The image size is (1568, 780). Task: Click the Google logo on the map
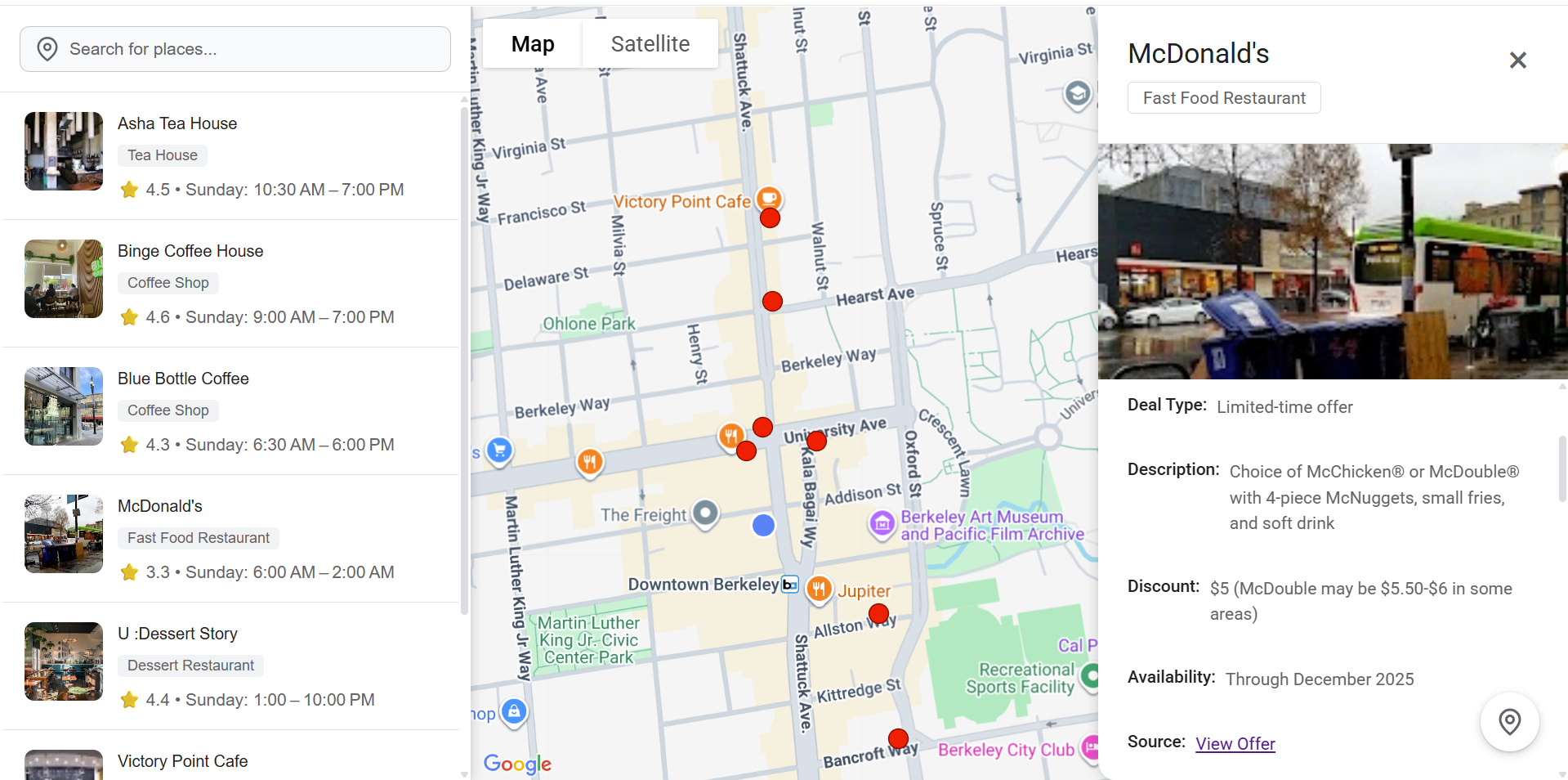[x=517, y=764]
